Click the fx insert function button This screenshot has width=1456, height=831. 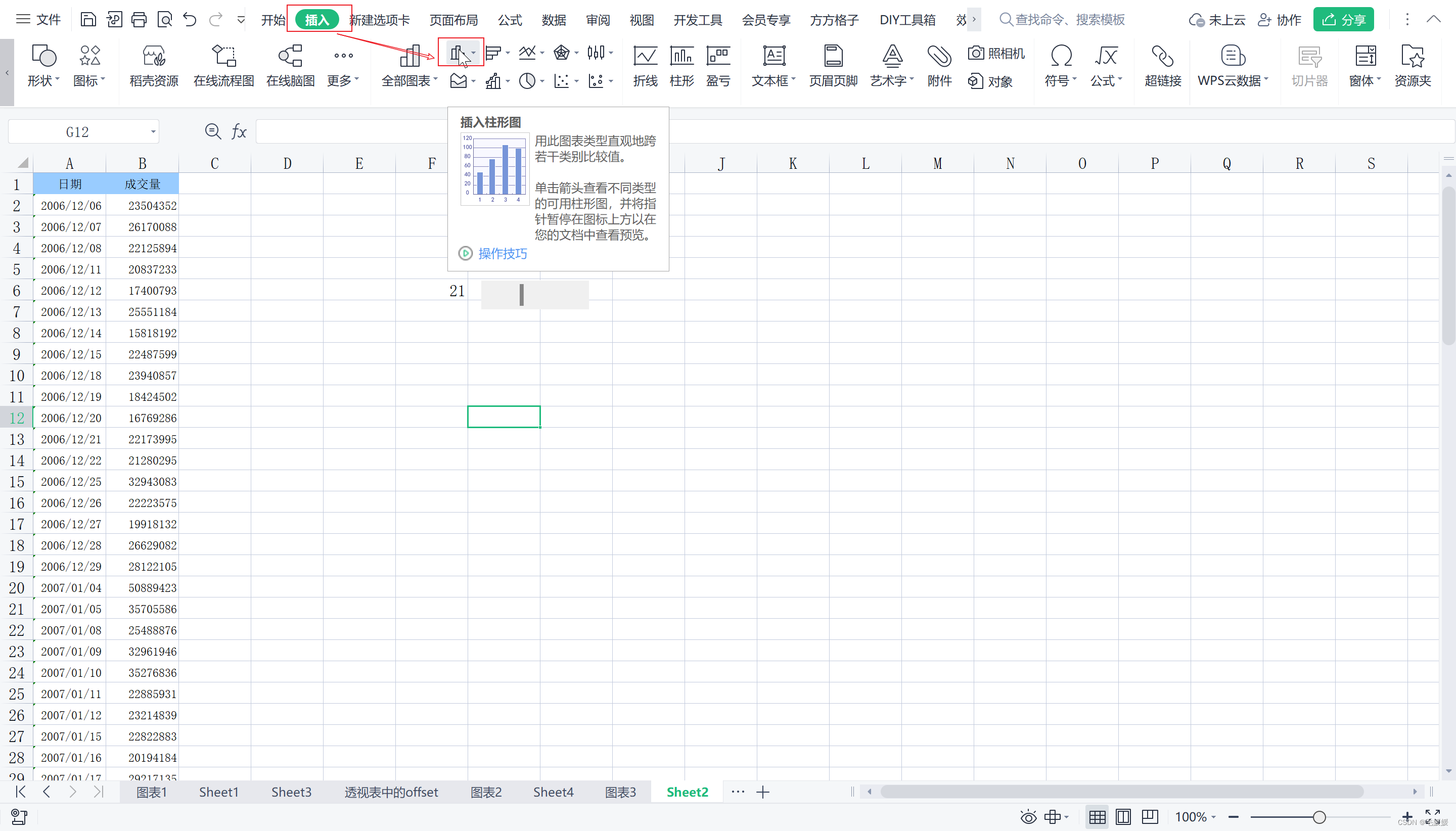(x=239, y=132)
